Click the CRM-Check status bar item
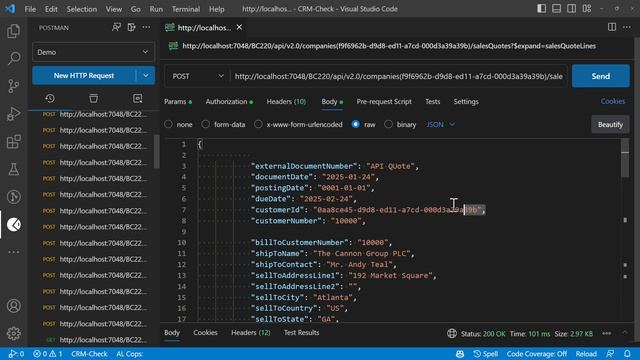640x360 pixels. 89,354
